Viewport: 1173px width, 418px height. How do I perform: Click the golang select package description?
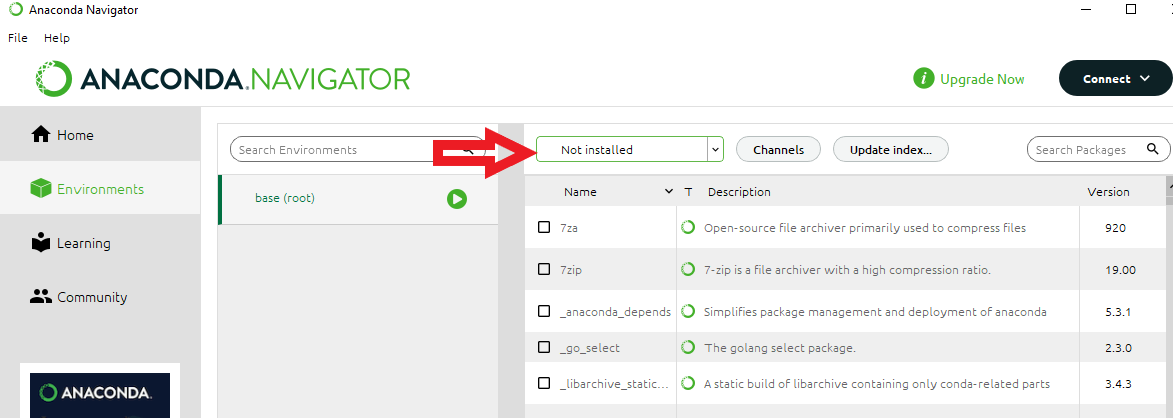780,348
